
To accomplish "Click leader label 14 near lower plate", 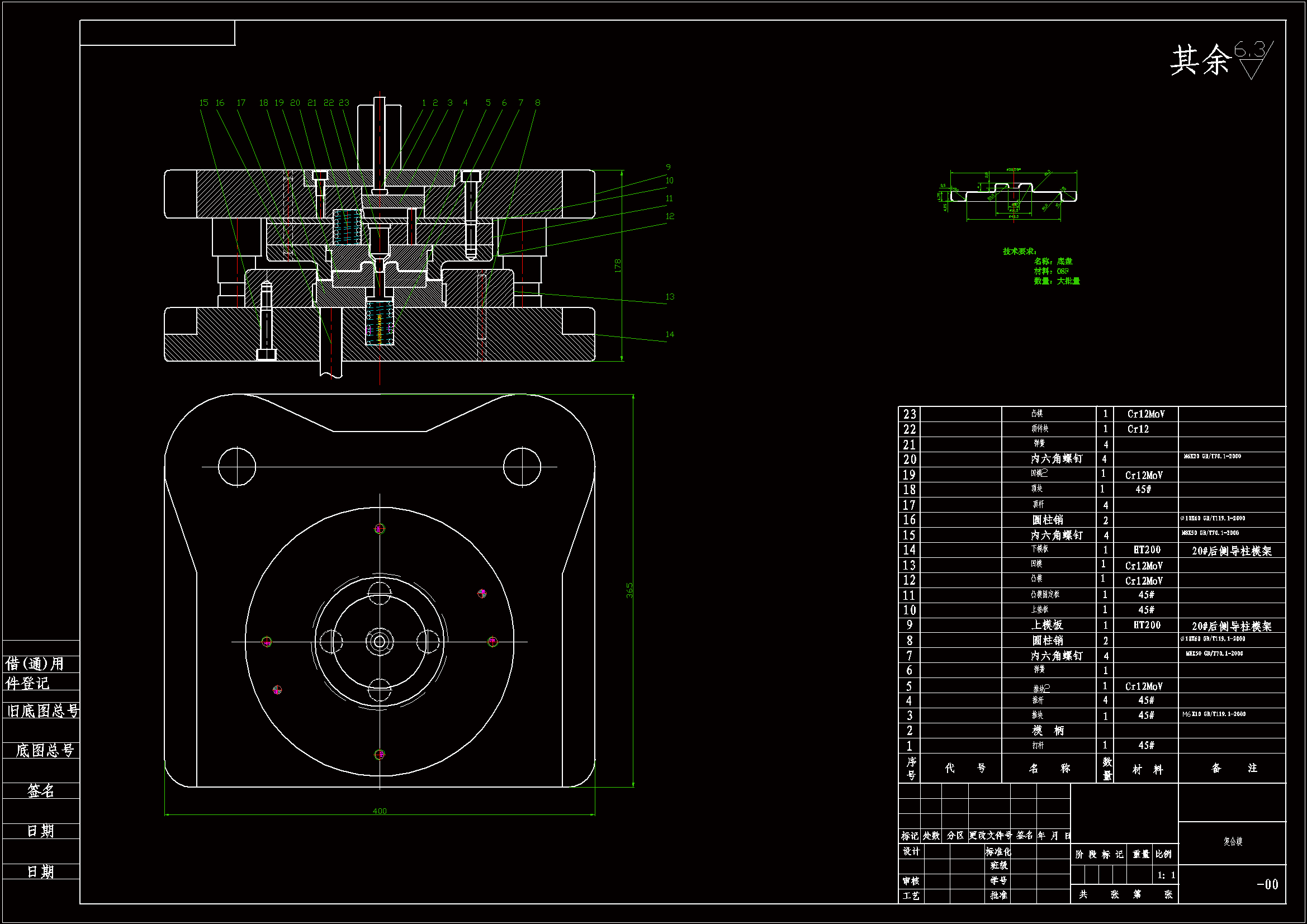I will 670,334.
